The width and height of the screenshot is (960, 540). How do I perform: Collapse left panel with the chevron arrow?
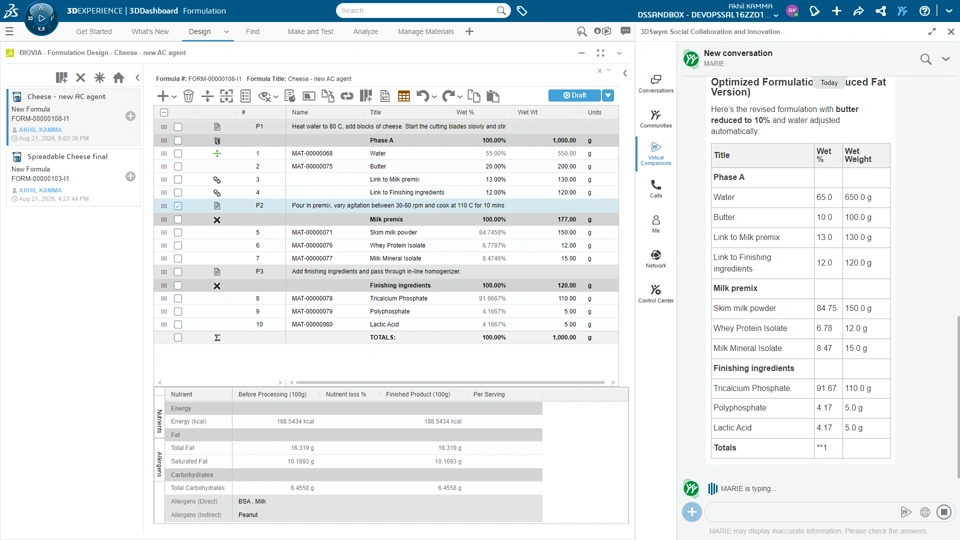[x=138, y=78]
